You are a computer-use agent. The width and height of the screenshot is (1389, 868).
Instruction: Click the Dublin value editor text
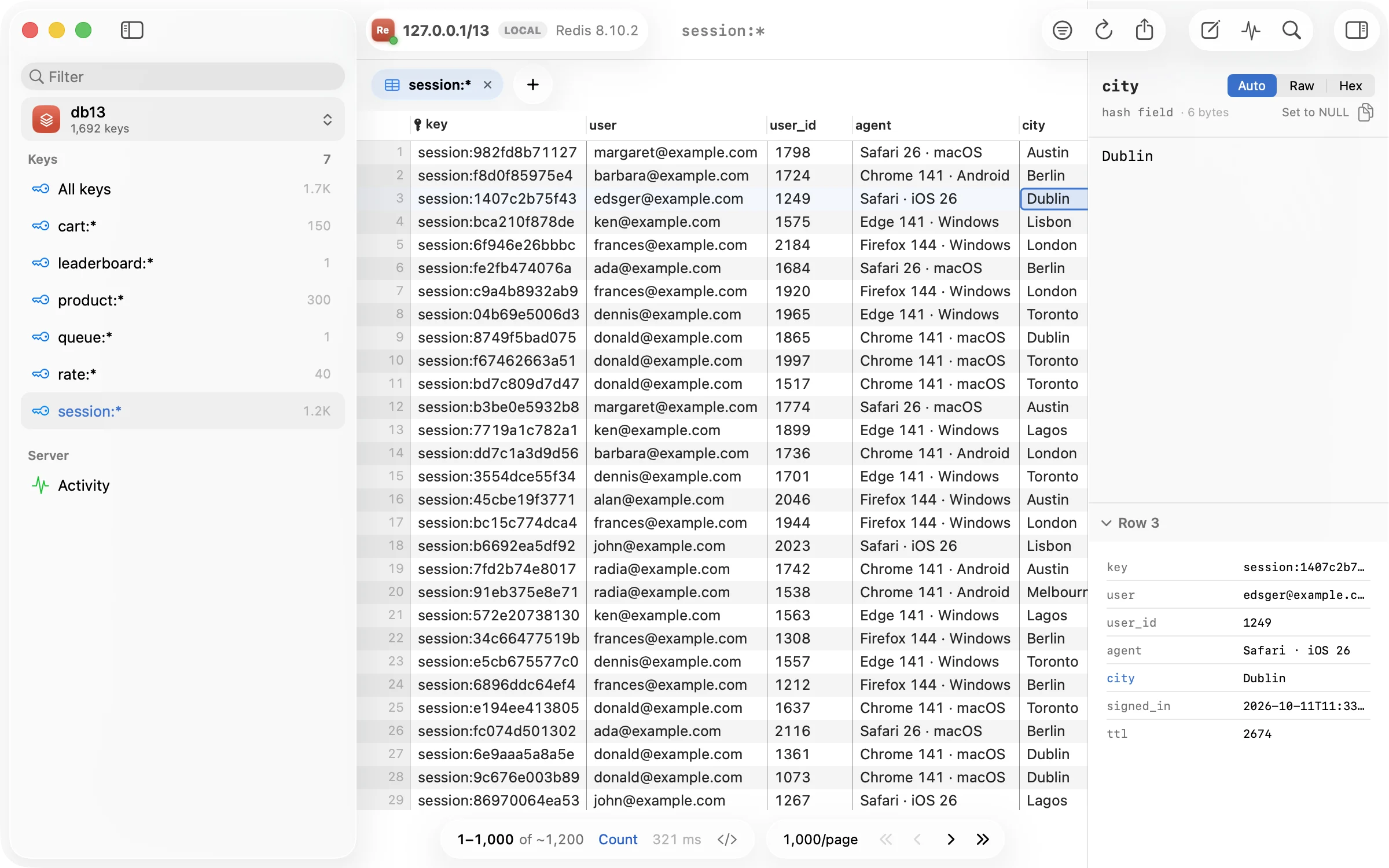click(x=1127, y=156)
